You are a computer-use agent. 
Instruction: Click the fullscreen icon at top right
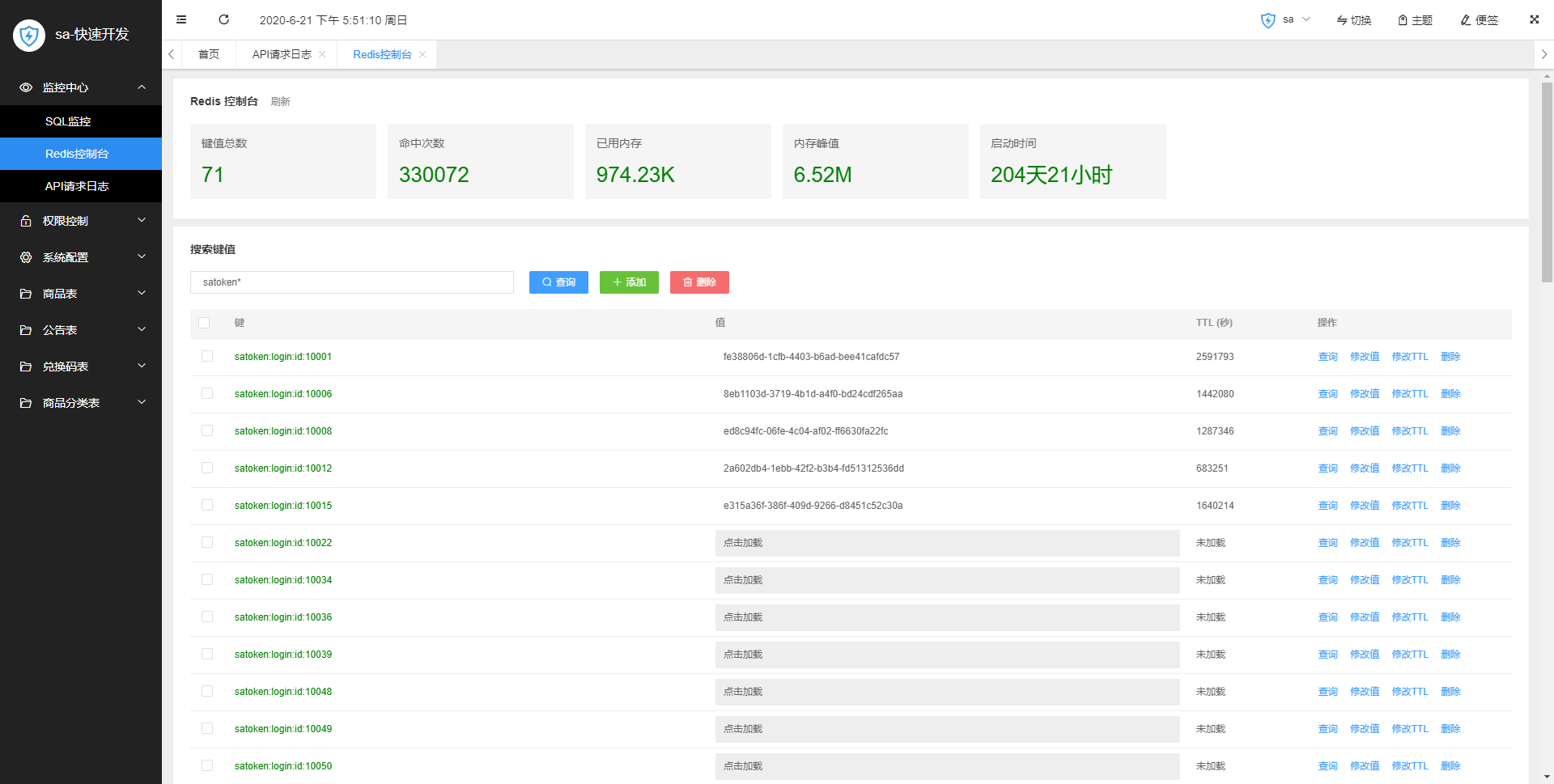point(1534,19)
